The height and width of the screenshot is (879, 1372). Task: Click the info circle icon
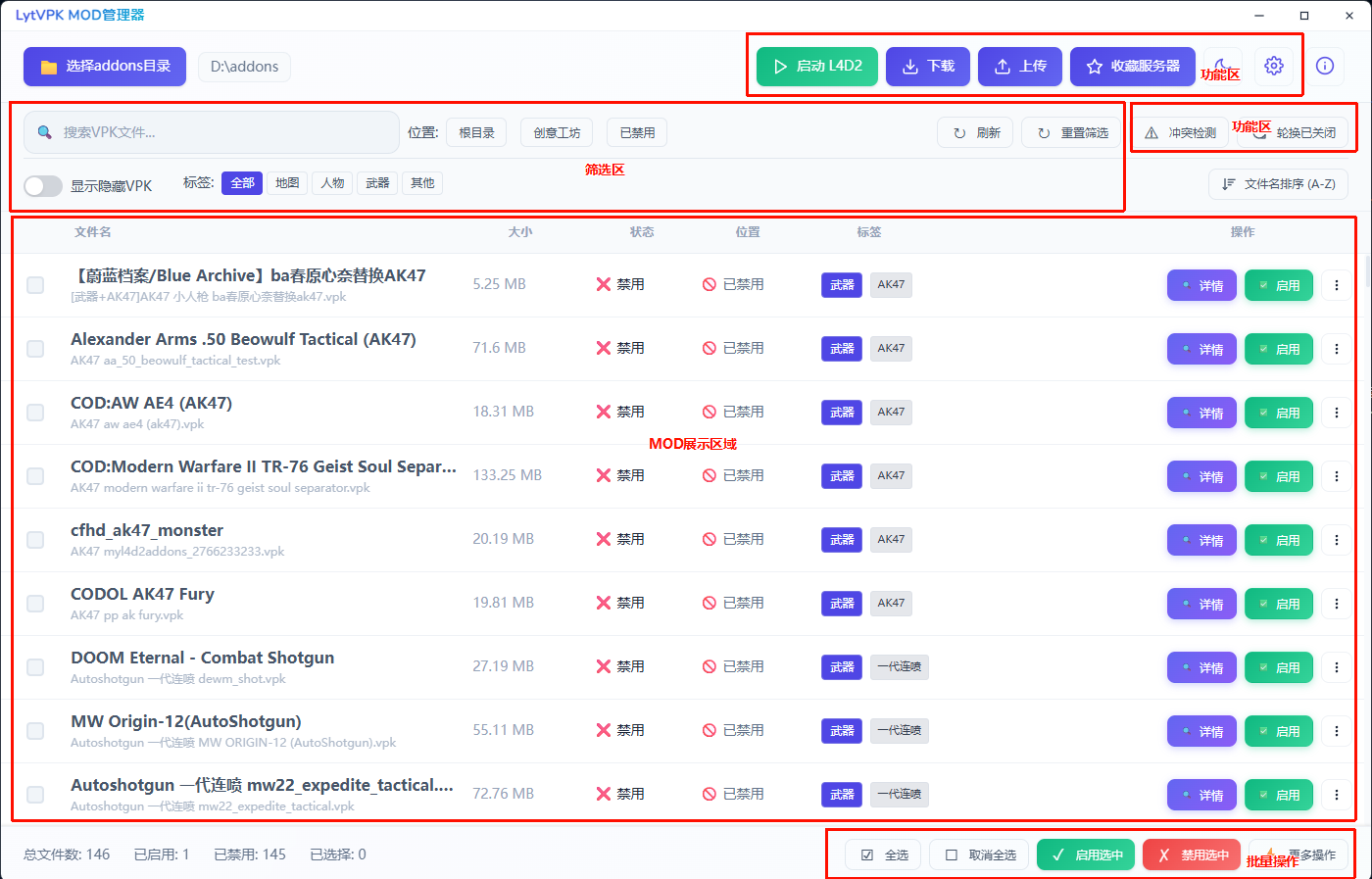click(x=1324, y=66)
